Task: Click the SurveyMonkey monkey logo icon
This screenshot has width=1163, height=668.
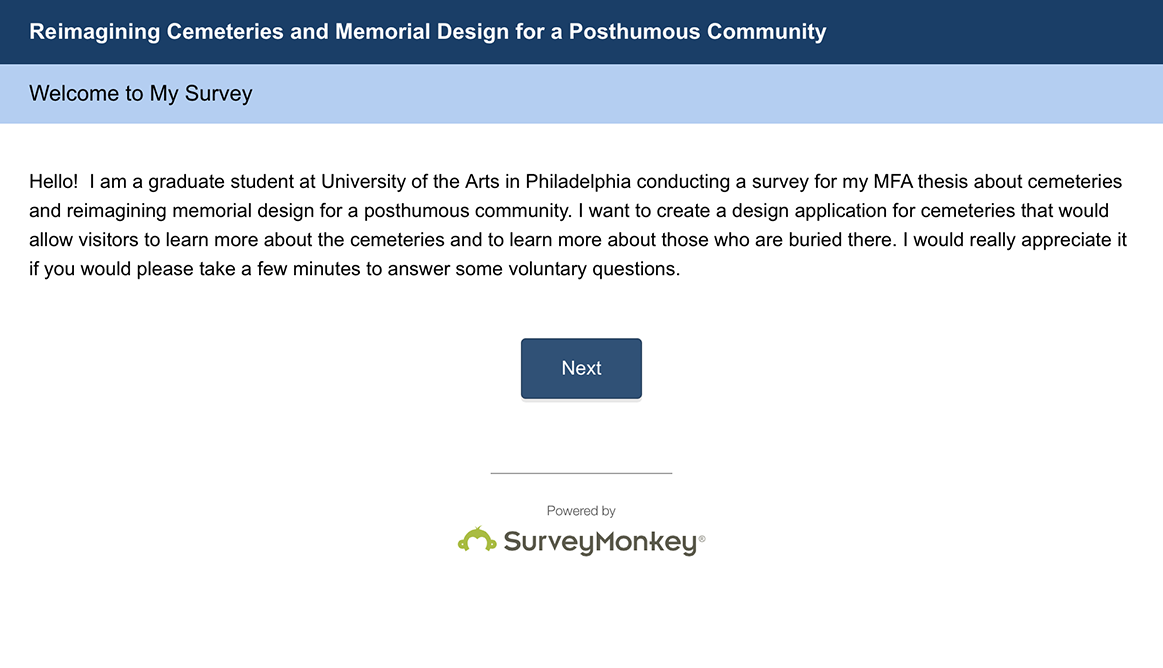Action: [x=477, y=540]
